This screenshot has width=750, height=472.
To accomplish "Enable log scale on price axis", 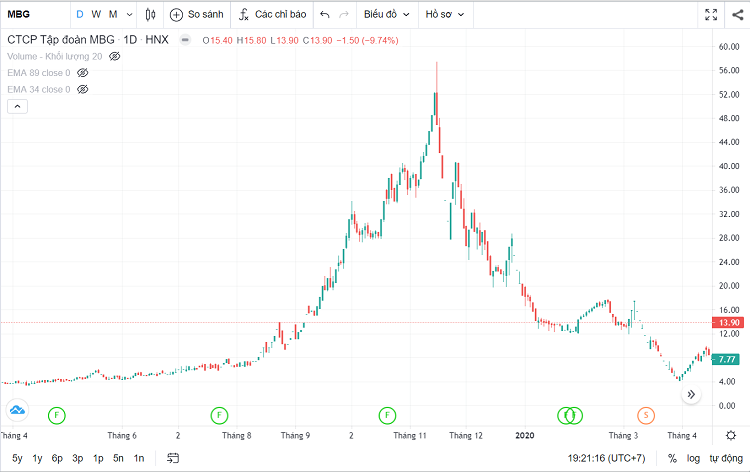I will pos(693,457).
